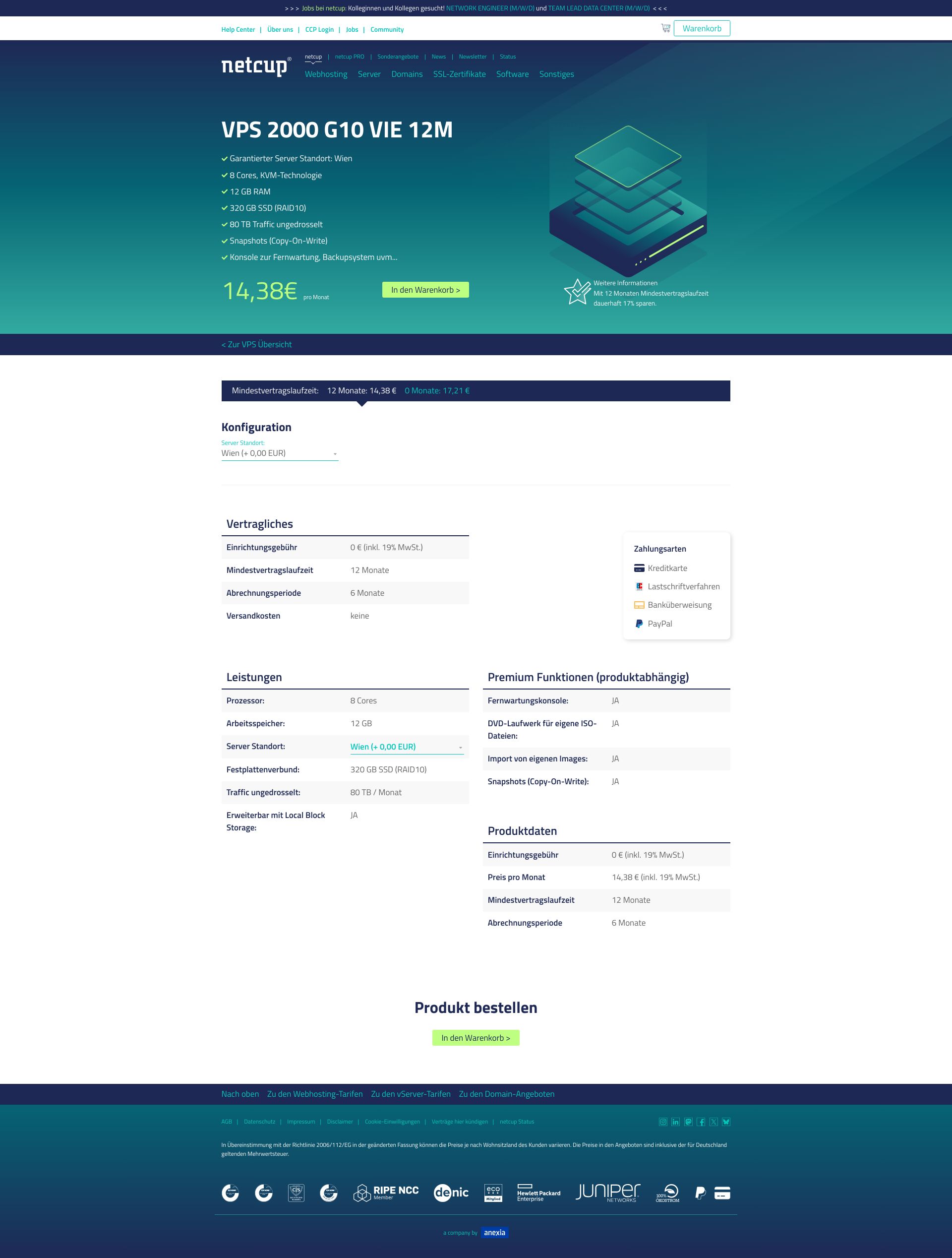
Task: Open the Webhosting menu
Action: coord(326,74)
